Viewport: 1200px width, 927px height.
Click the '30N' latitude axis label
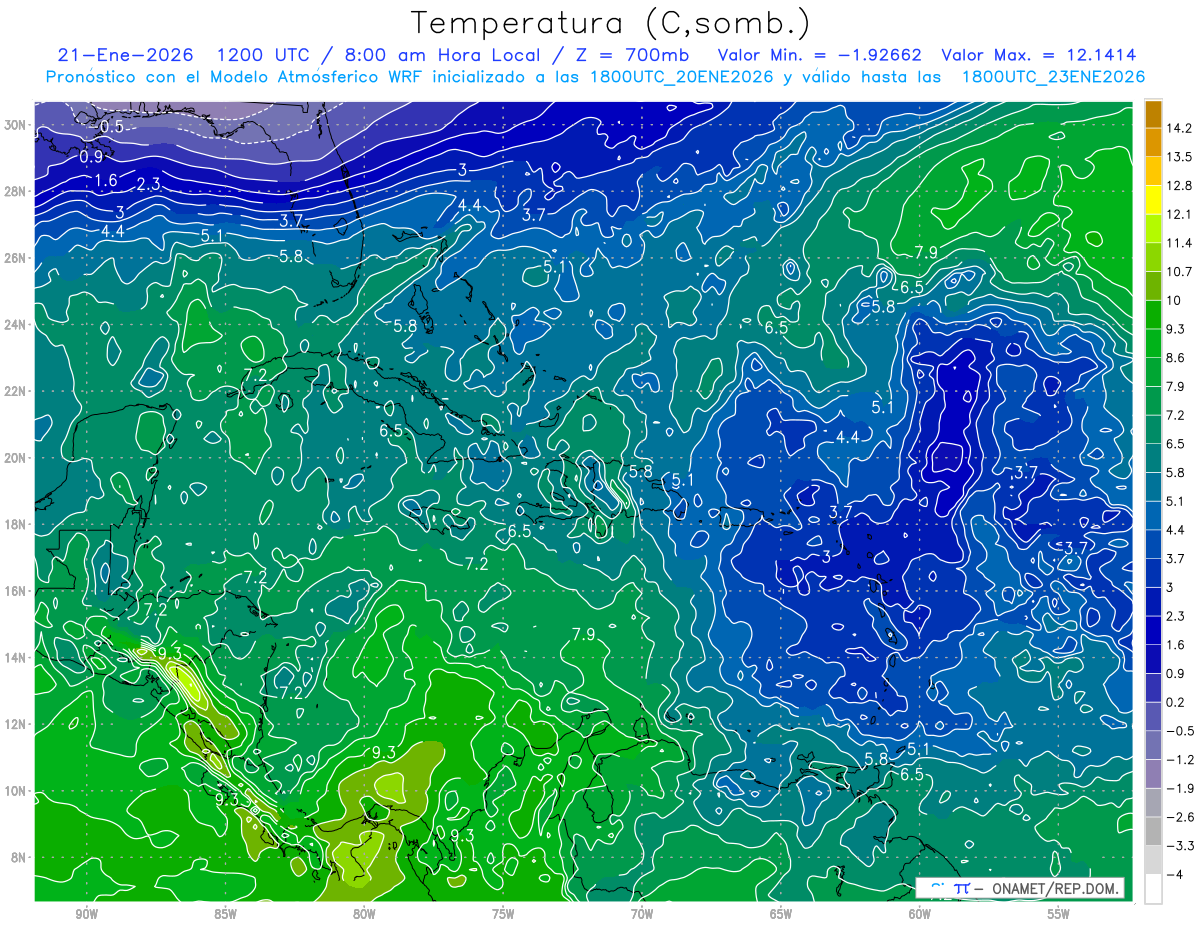(17, 125)
